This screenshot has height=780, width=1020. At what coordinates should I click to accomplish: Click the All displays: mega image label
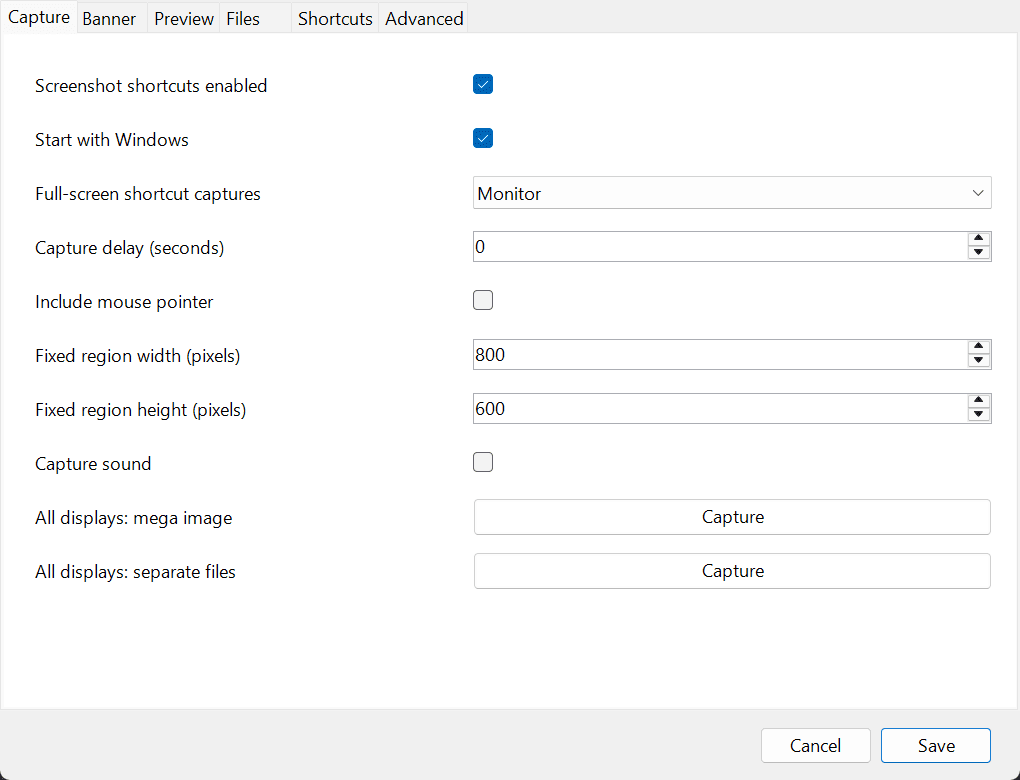[x=133, y=518]
